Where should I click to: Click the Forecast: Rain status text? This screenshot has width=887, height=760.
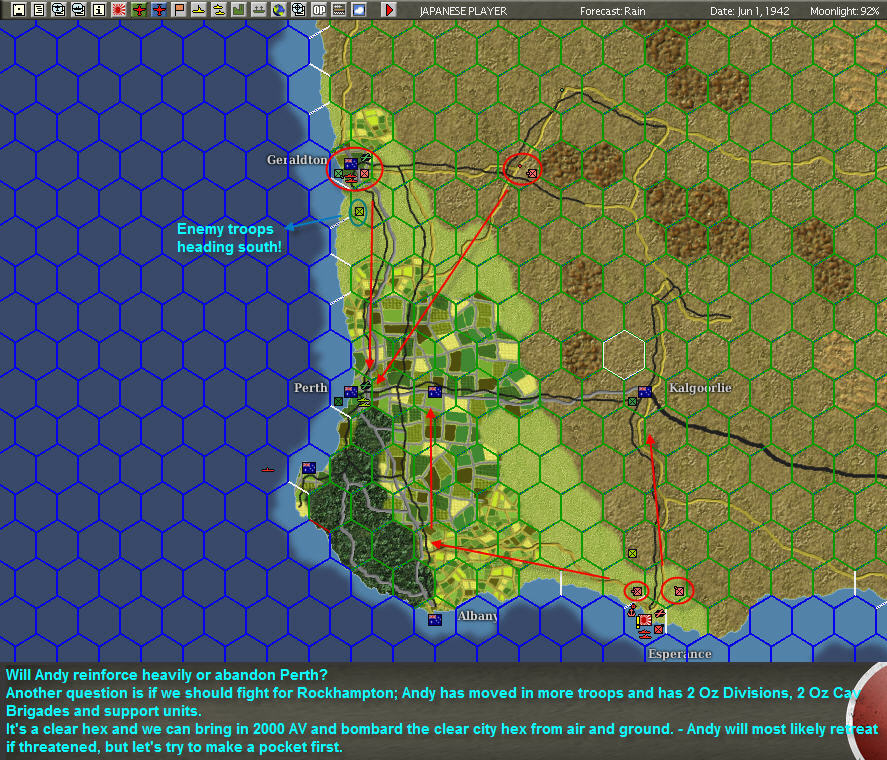click(x=612, y=11)
